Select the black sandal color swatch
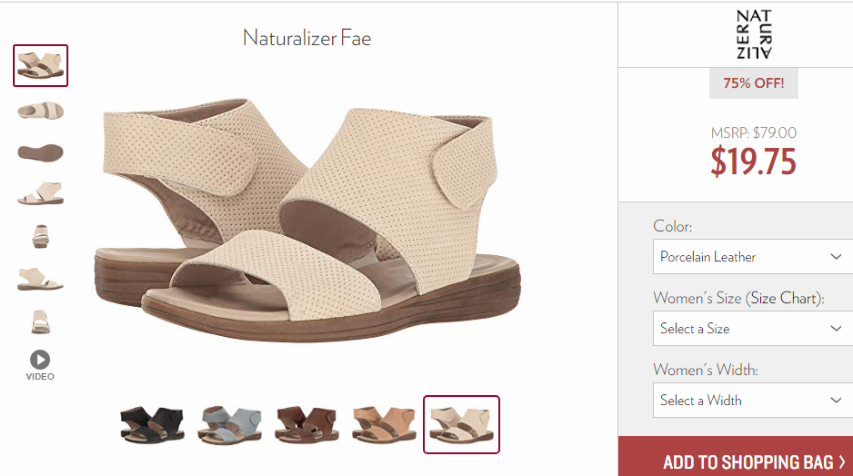Screen dimensions: 853x476 (152, 424)
